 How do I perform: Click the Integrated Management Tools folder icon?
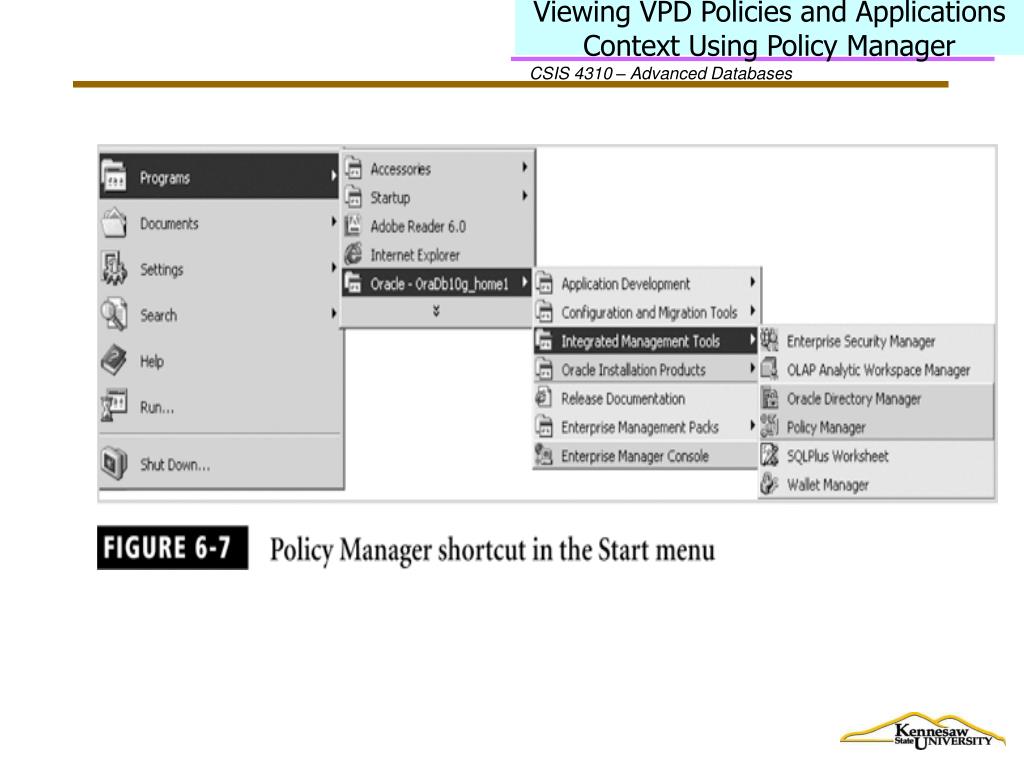tap(544, 340)
